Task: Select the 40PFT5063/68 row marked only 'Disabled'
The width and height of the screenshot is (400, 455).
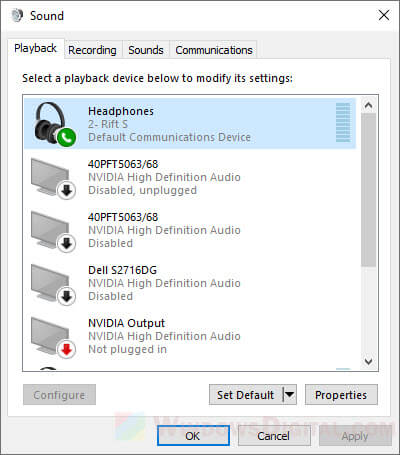Action: click(x=190, y=230)
